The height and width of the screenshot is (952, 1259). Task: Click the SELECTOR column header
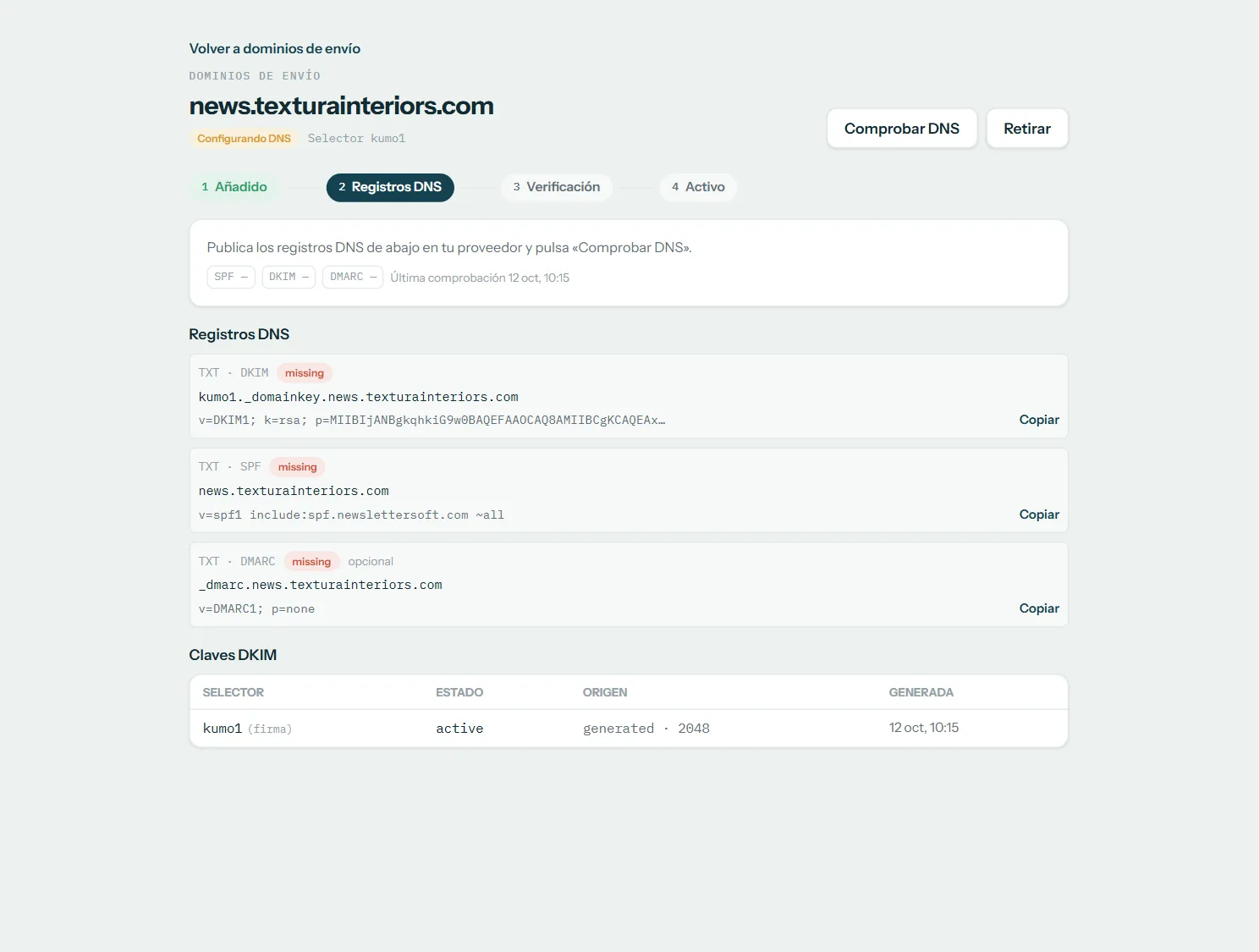(234, 692)
